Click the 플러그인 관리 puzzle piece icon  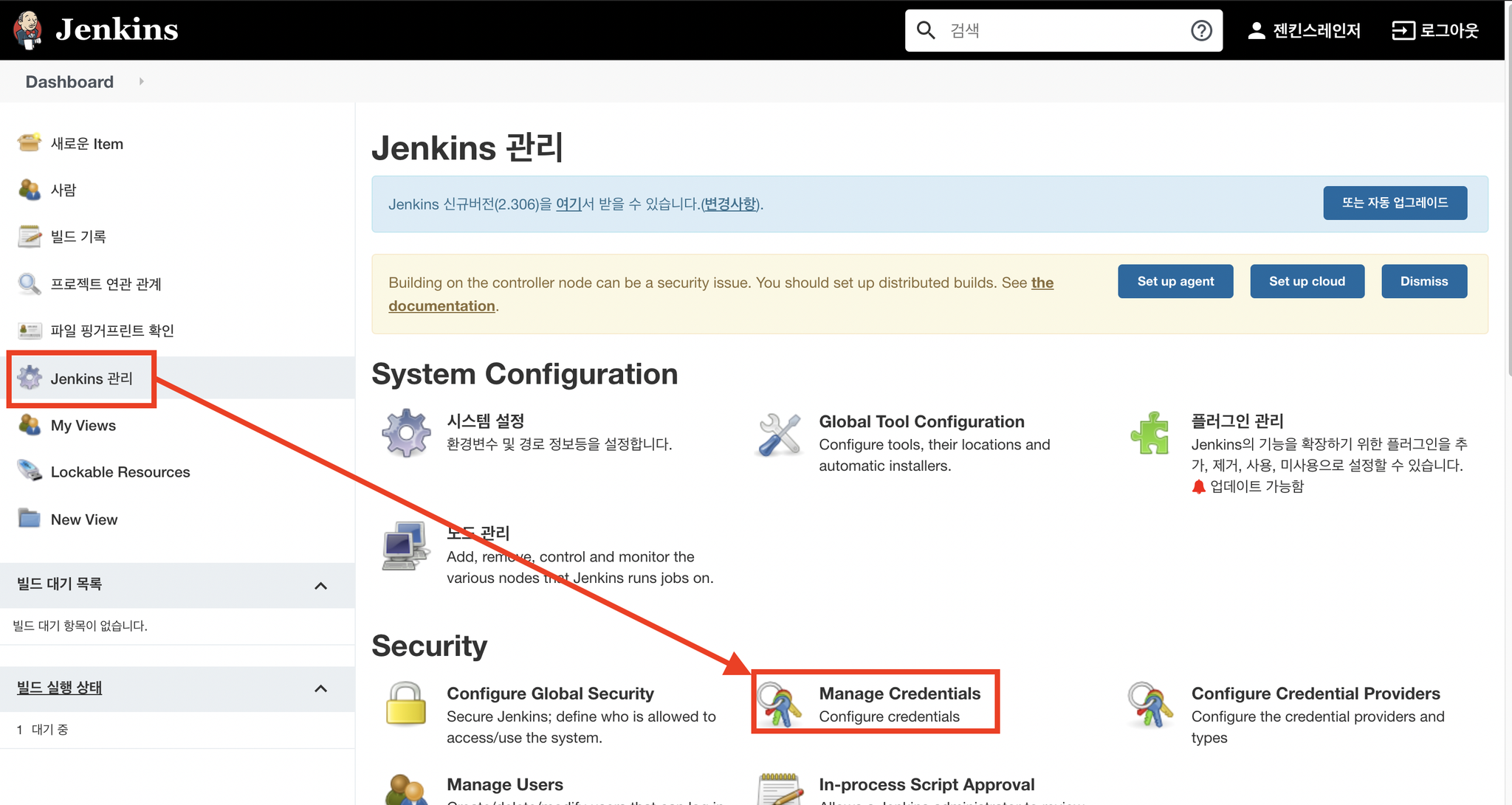(x=1150, y=433)
